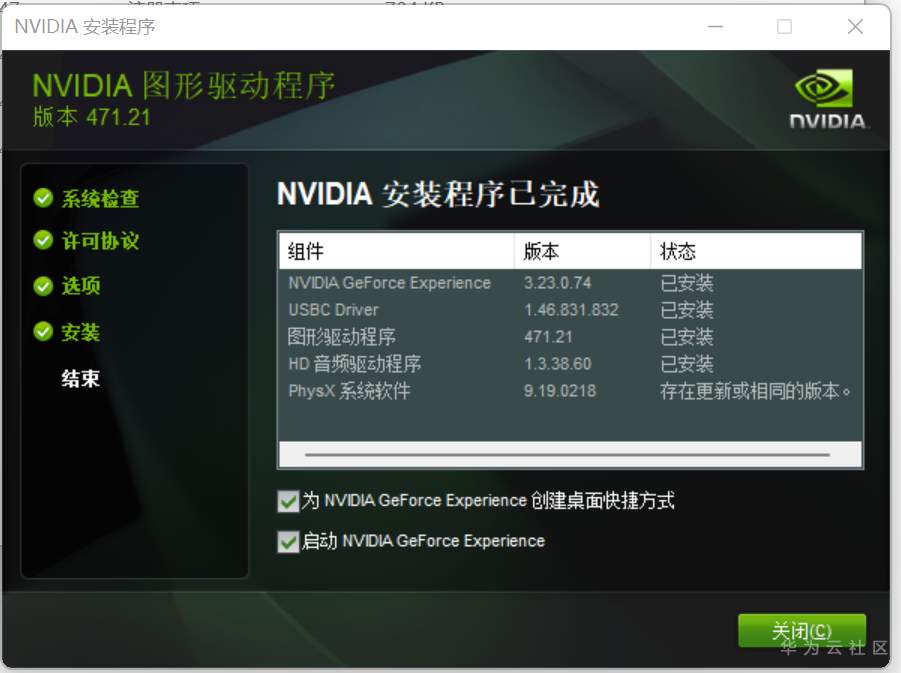Viewport: 901px width, 673px height.
Task: Click version value 3.23.0.74
Action: pos(557,283)
